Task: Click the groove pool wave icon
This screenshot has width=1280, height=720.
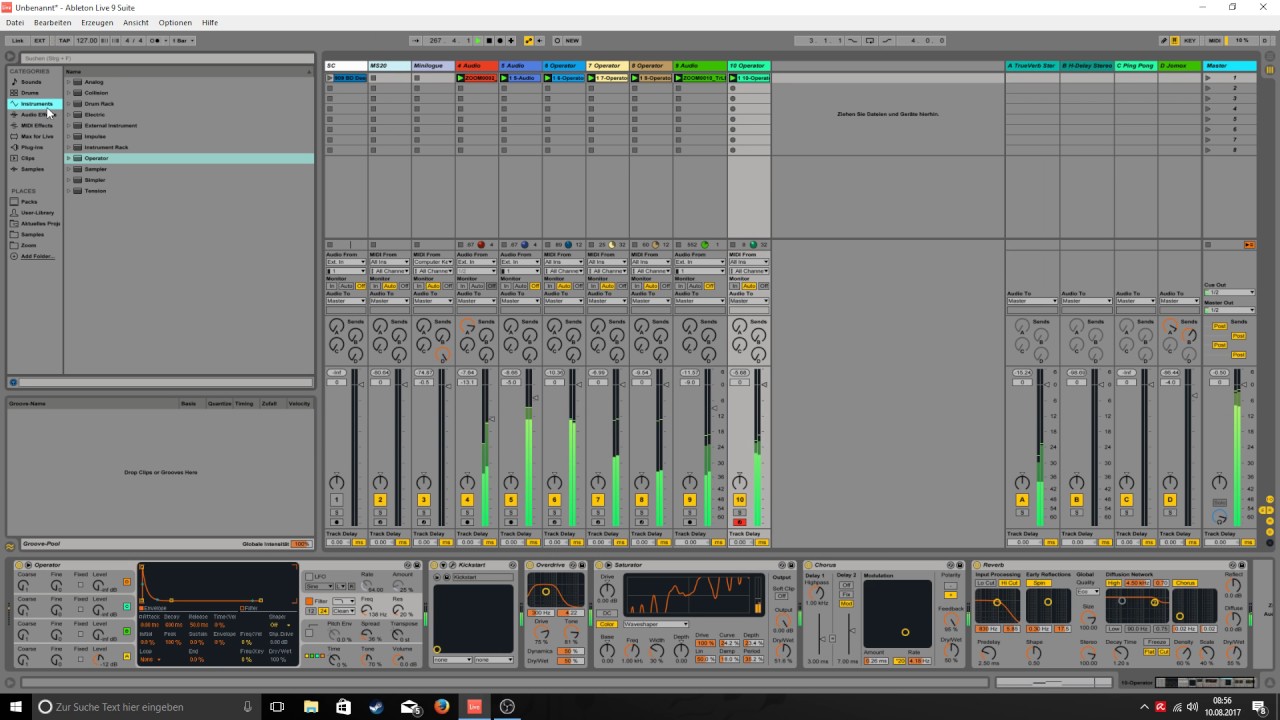Action: click(11, 546)
